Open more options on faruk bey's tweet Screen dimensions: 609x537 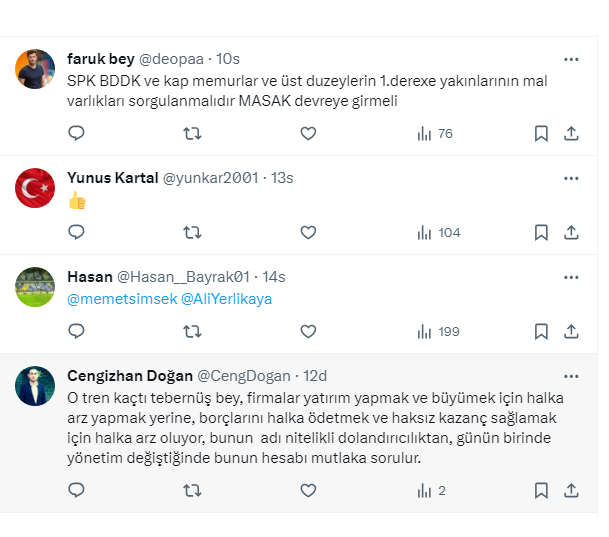[x=571, y=59]
